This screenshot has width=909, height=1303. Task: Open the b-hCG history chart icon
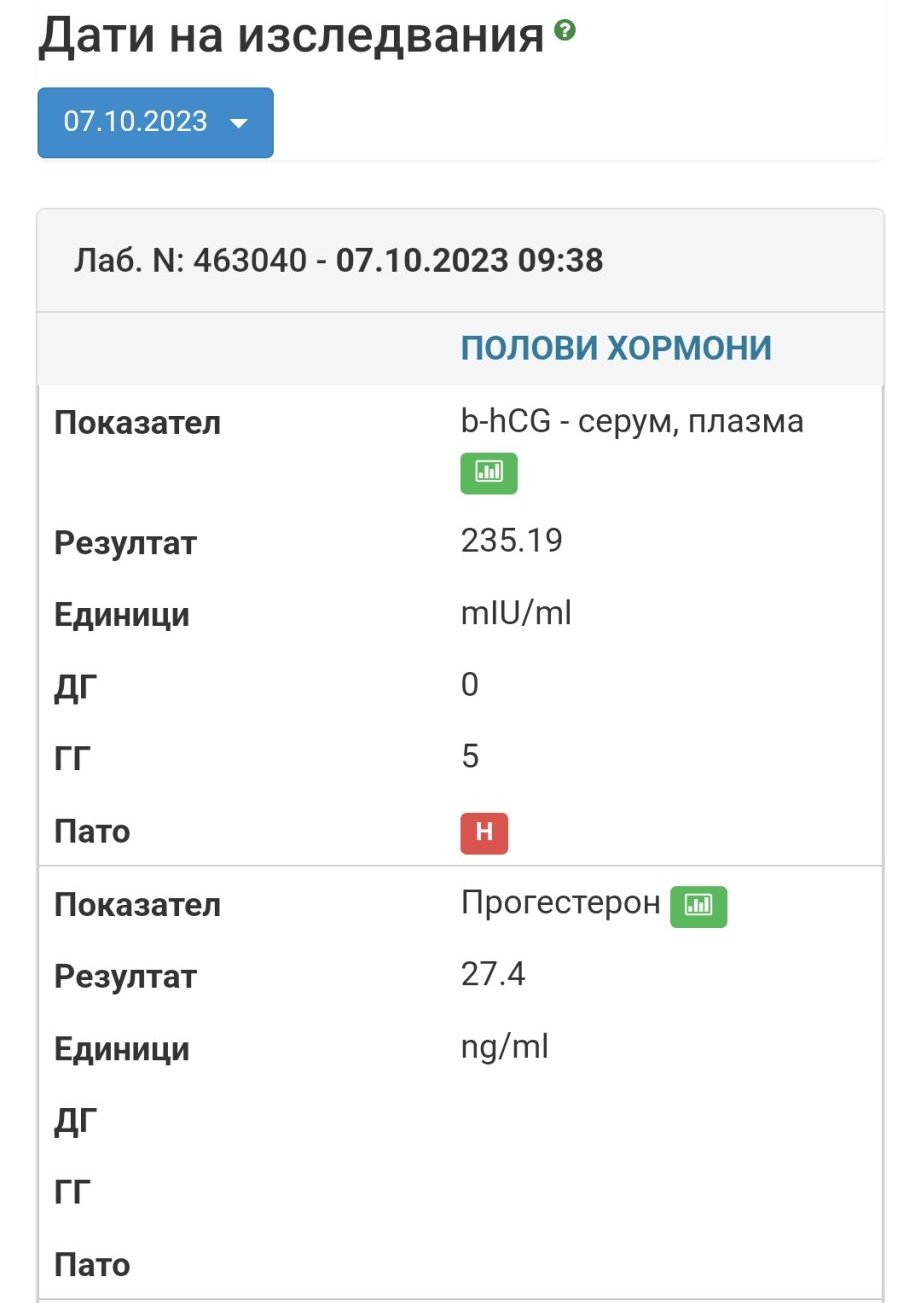pyautogui.click(x=488, y=473)
